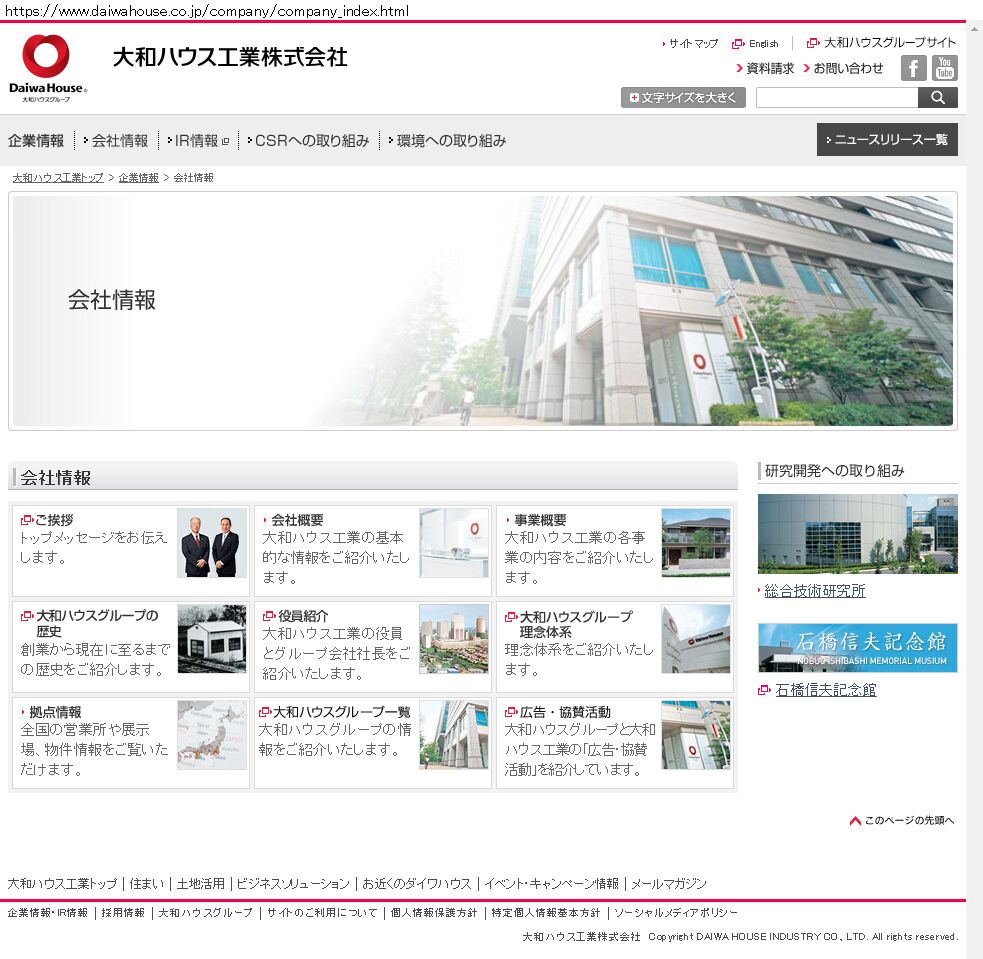Click the サイトマップ link
Screen dimensions: 983x959
coord(693,44)
